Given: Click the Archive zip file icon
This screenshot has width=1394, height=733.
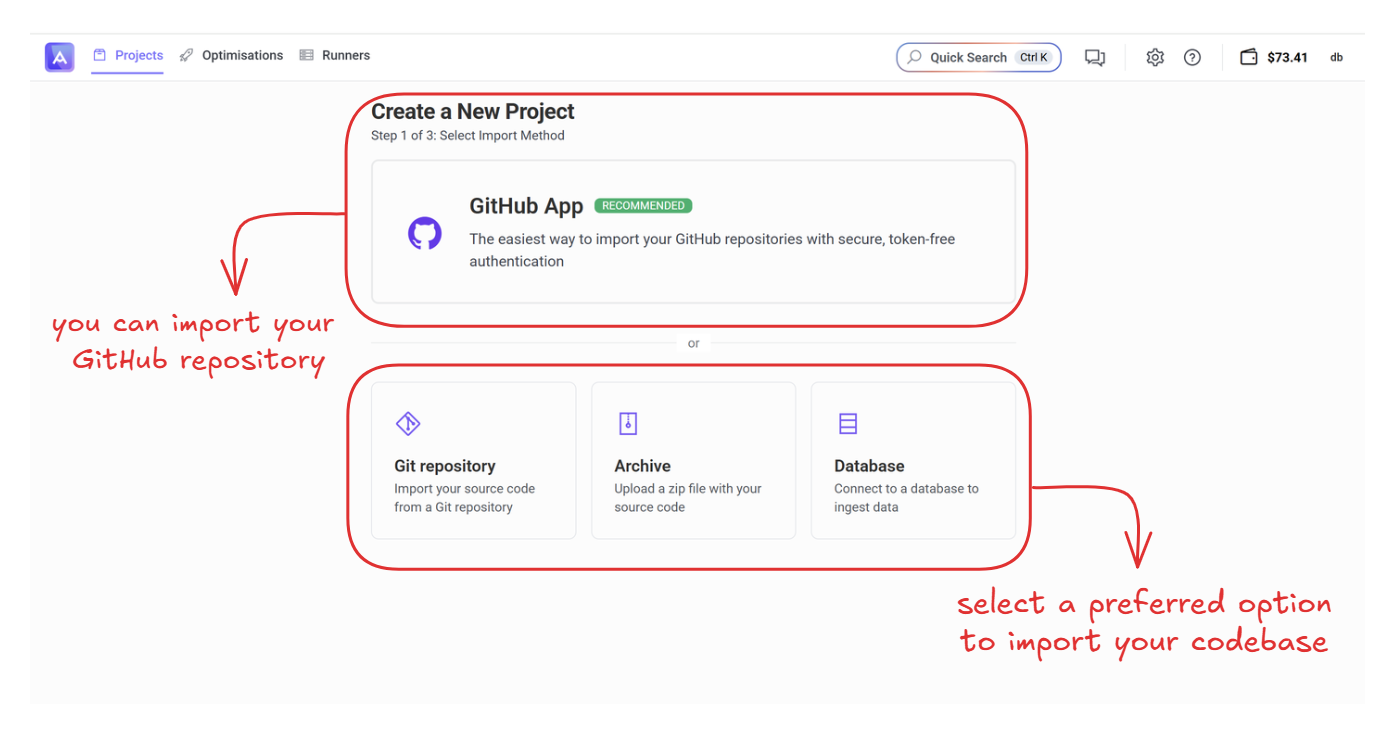Looking at the screenshot, I should coord(628,423).
